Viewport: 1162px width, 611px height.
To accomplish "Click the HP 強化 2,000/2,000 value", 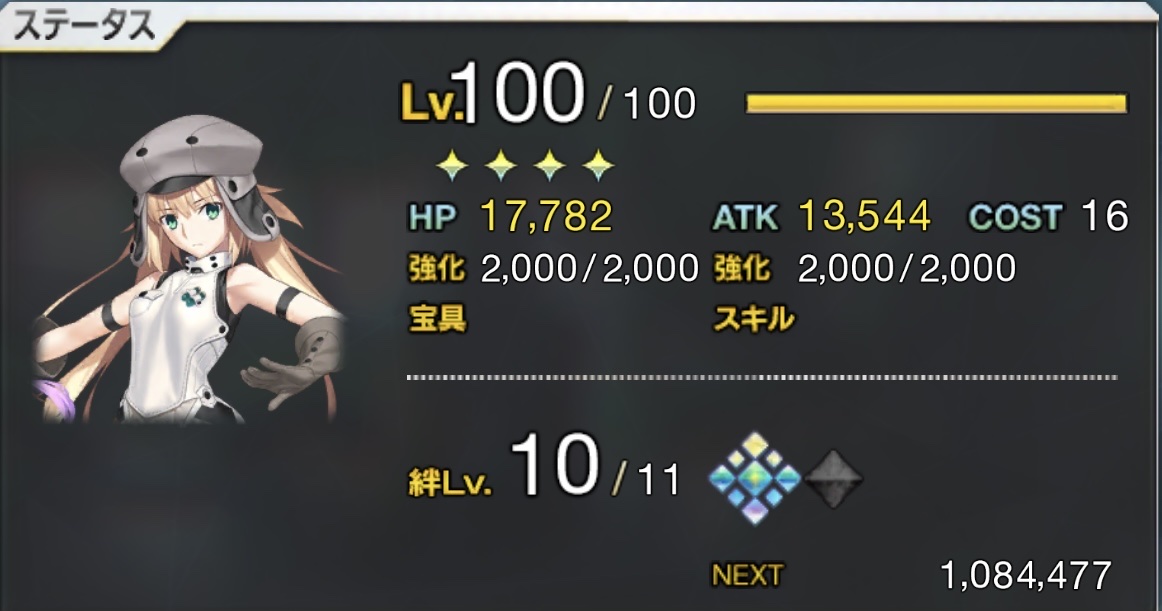I will [x=590, y=268].
